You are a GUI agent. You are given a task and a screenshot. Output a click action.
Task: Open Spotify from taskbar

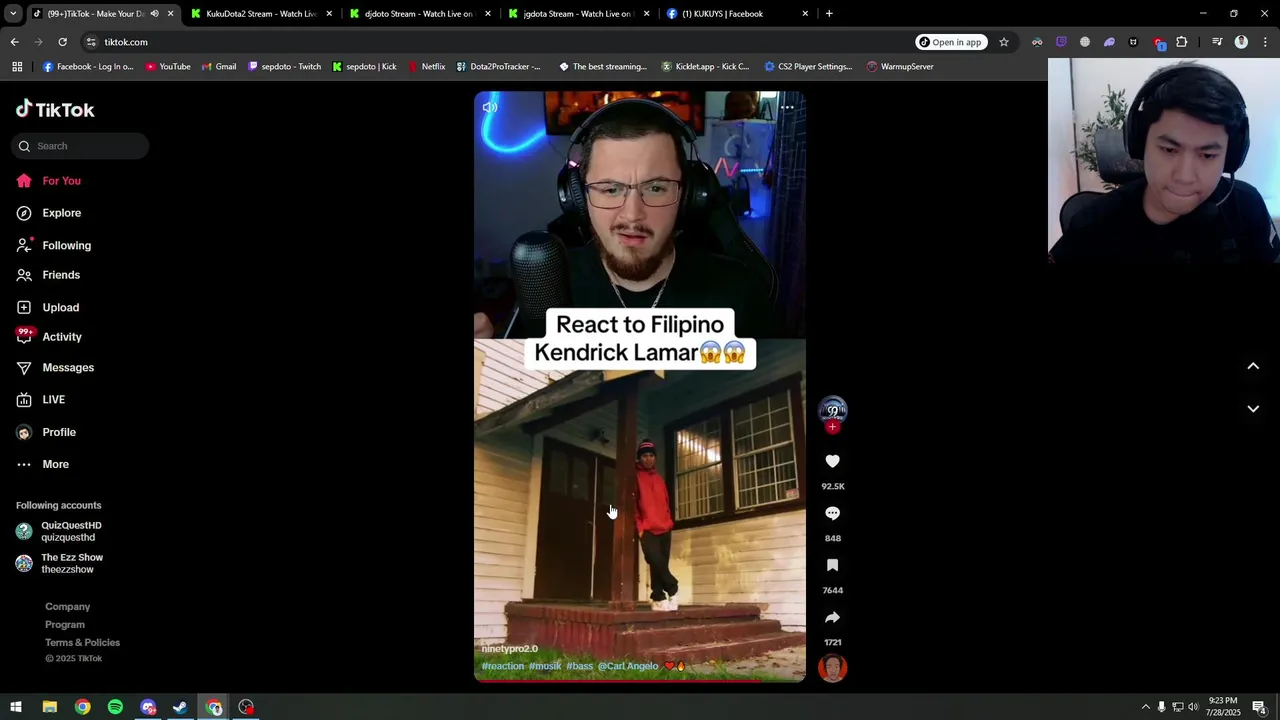(x=115, y=707)
